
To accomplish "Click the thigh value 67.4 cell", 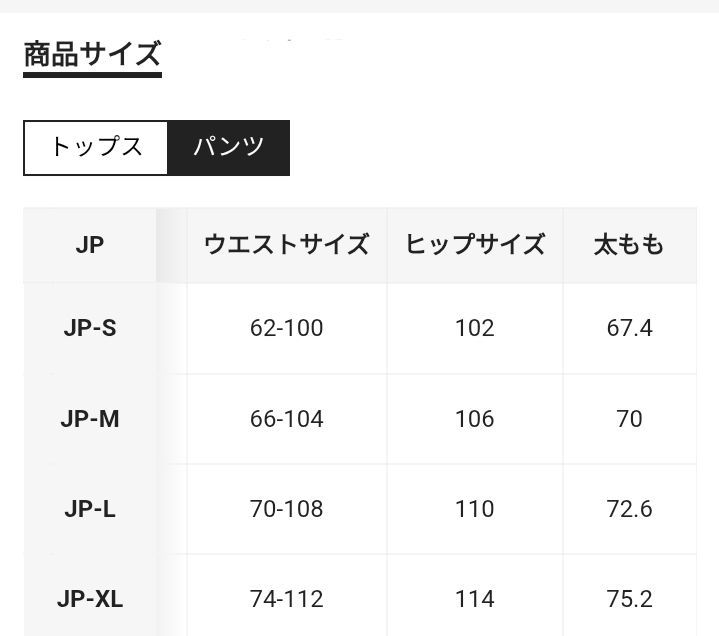I will click(630, 328).
